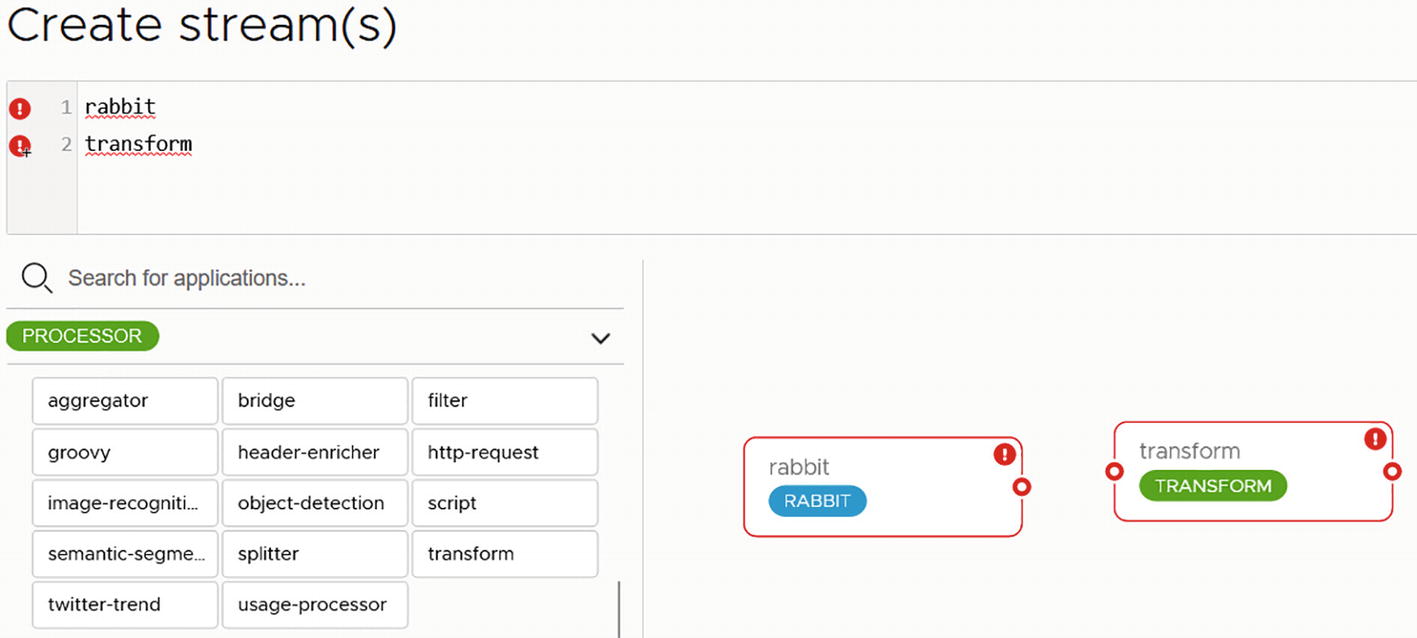Click error badge on rabbit node
Image resolution: width=1417 pixels, height=638 pixels.
coord(1004,455)
